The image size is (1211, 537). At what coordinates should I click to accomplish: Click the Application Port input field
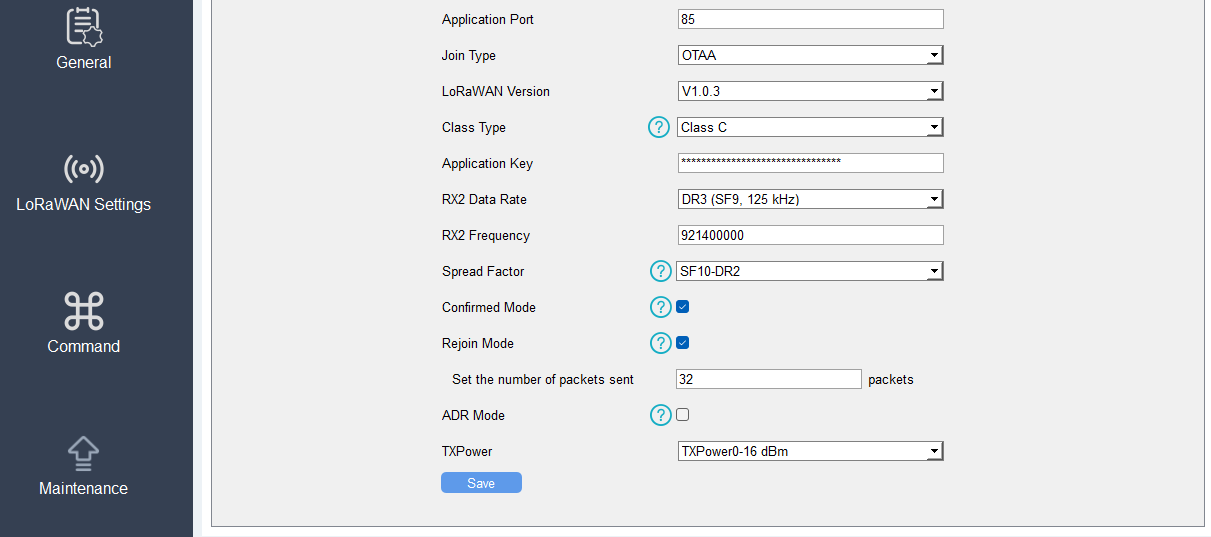[x=810, y=20]
